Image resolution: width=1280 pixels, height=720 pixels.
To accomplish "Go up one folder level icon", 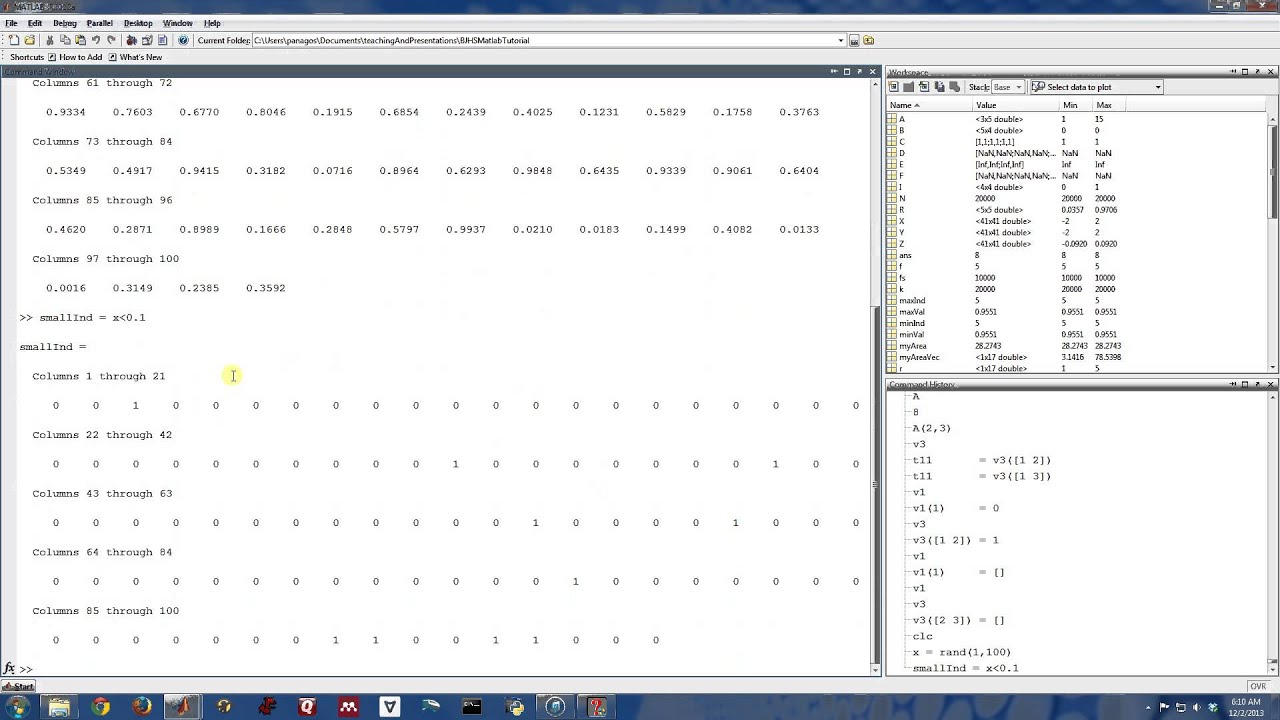I will coord(869,40).
